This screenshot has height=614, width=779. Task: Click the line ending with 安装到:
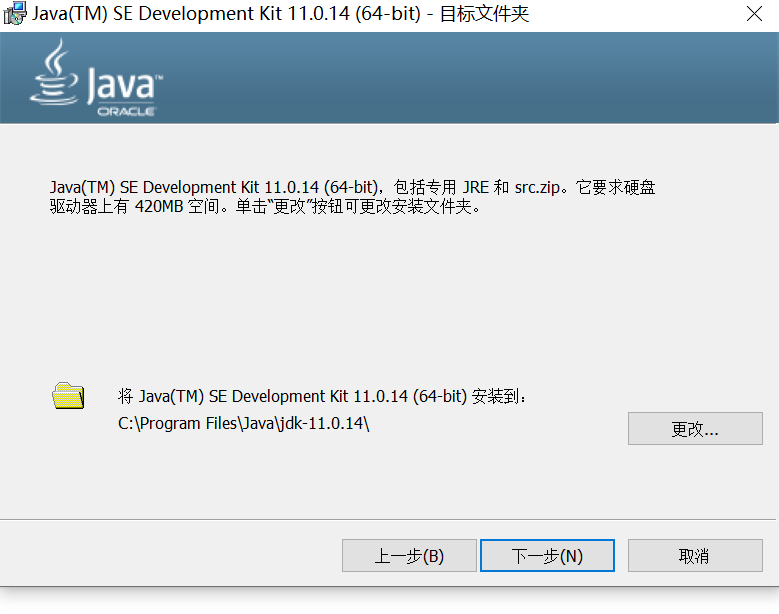coord(322,396)
